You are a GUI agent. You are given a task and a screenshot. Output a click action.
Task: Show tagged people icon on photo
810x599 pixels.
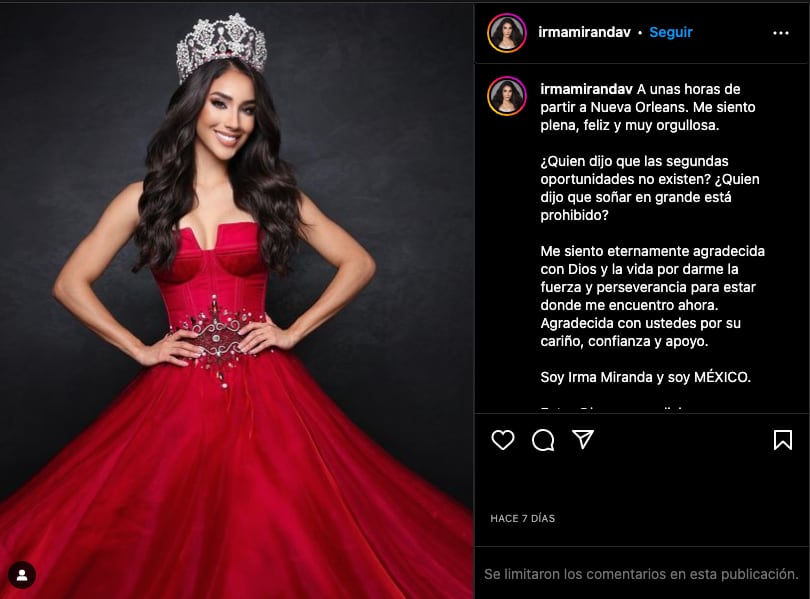22,575
